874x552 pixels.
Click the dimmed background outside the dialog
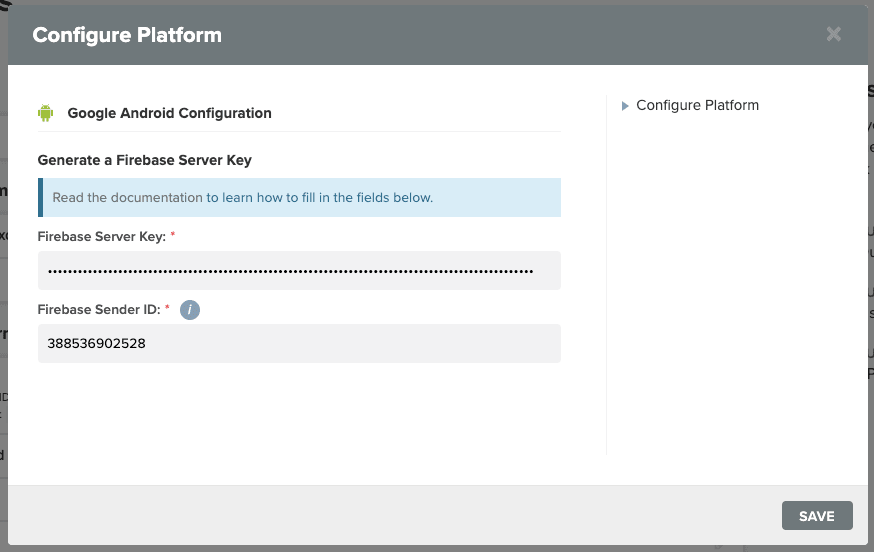coord(3,279)
